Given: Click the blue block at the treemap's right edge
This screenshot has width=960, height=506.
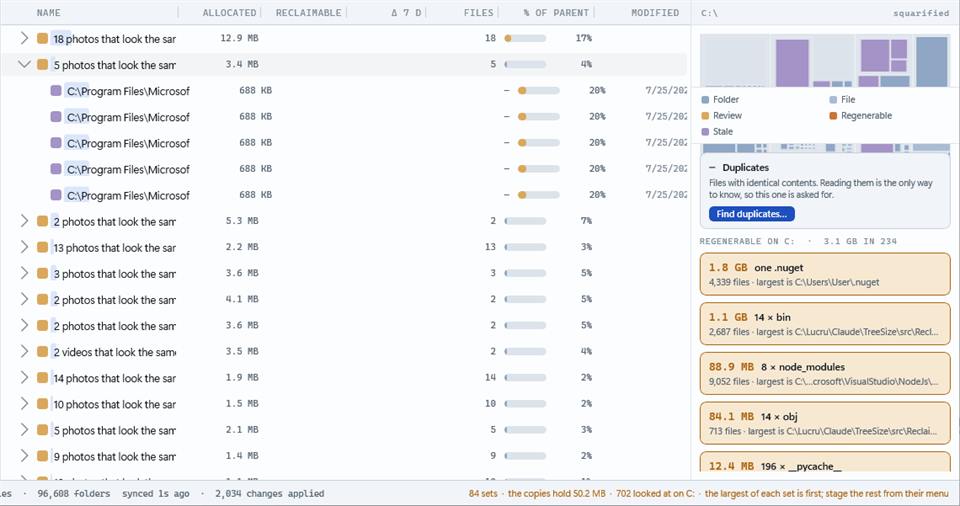Looking at the screenshot, I should click(932, 61).
